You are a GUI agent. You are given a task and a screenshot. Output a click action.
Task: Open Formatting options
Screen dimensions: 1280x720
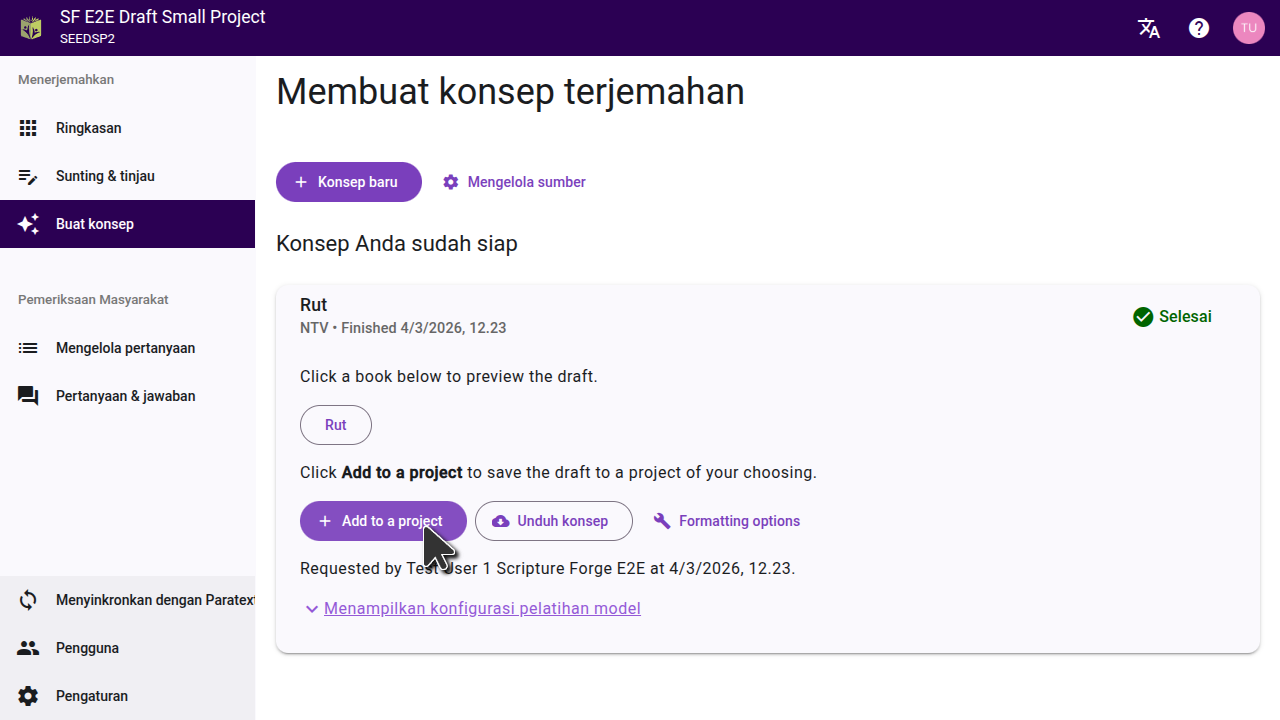pyautogui.click(x=727, y=521)
